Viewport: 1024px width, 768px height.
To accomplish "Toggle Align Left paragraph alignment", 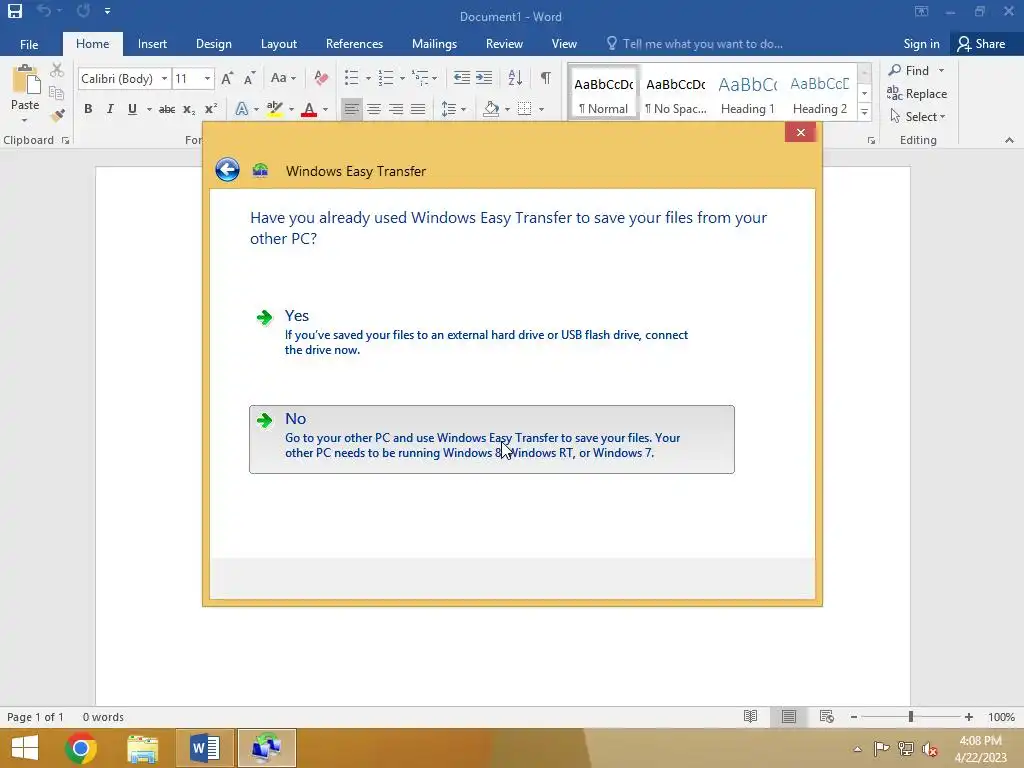I will coord(351,109).
